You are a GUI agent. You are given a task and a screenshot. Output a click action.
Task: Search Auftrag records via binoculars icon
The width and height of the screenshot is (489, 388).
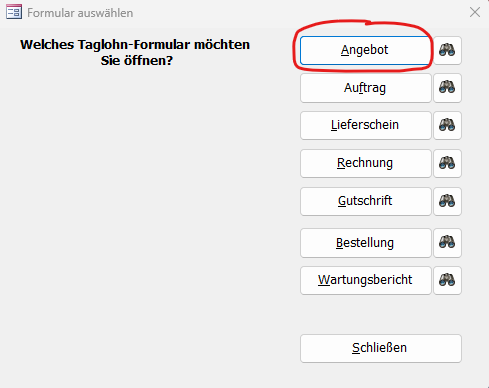tap(447, 88)
